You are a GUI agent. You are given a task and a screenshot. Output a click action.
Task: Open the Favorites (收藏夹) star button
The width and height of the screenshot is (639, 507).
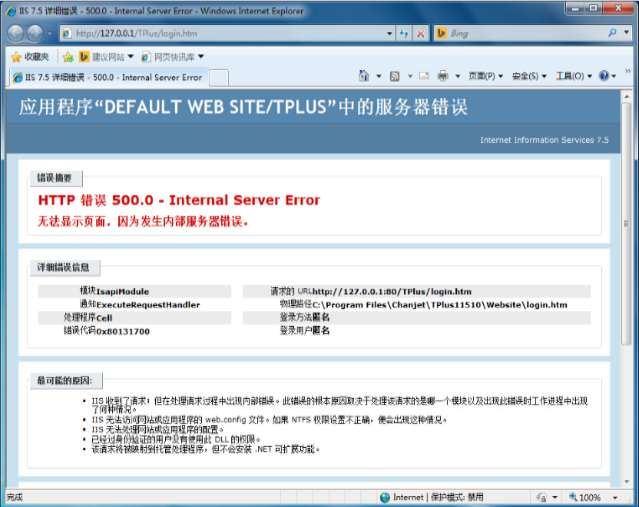click(x=30, y=57)
